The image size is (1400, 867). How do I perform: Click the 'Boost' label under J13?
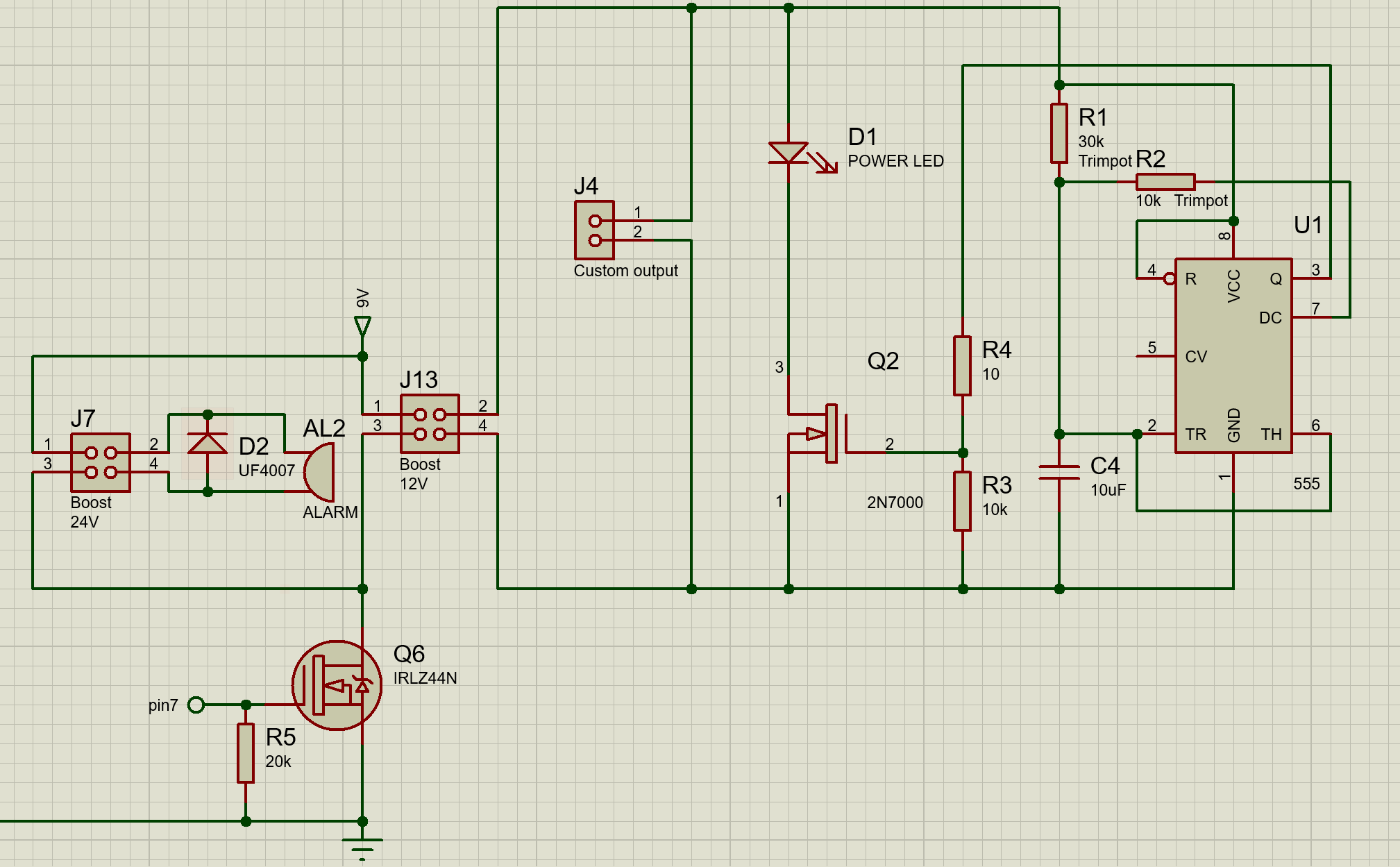[420, 464]
